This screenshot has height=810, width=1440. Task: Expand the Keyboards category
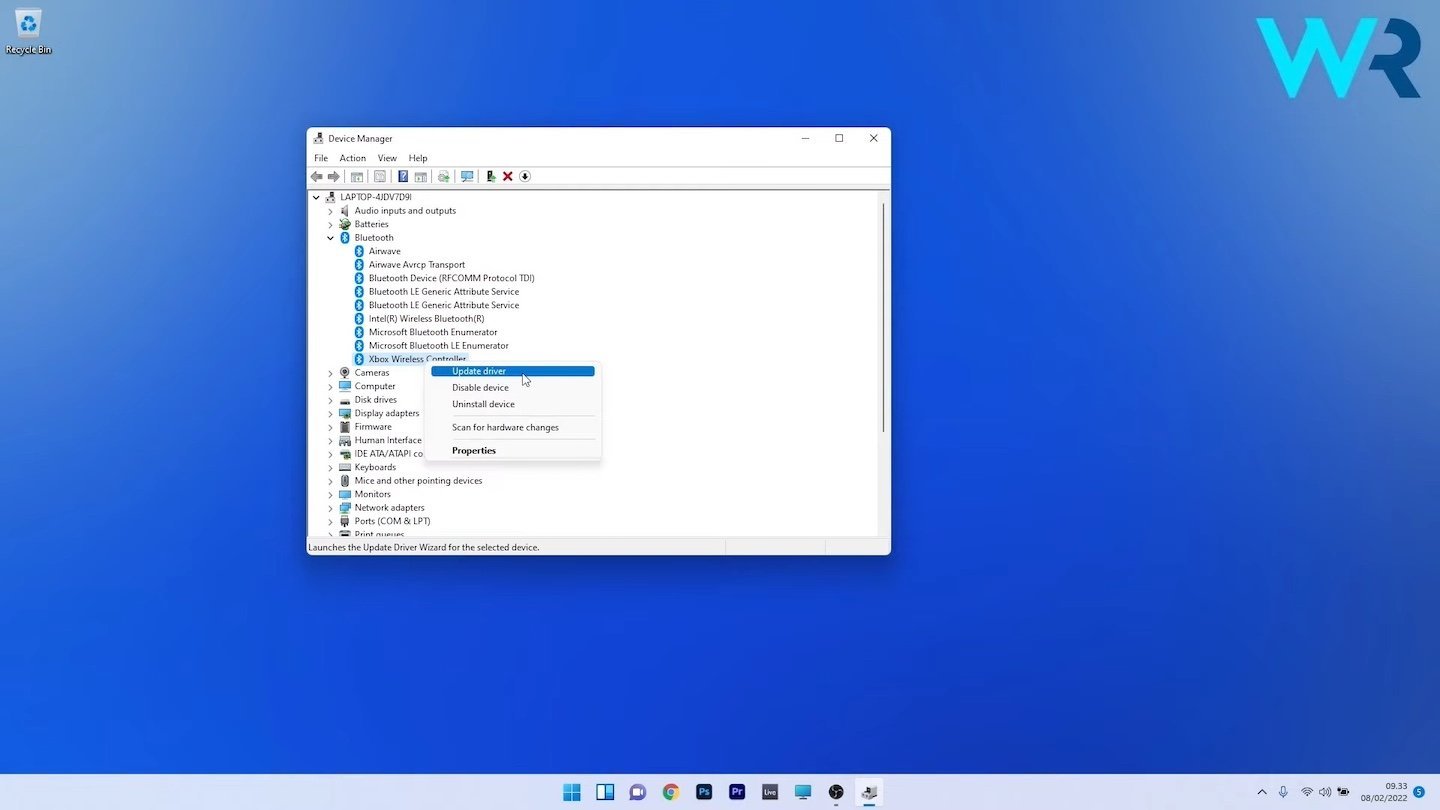tap(330, 467)
